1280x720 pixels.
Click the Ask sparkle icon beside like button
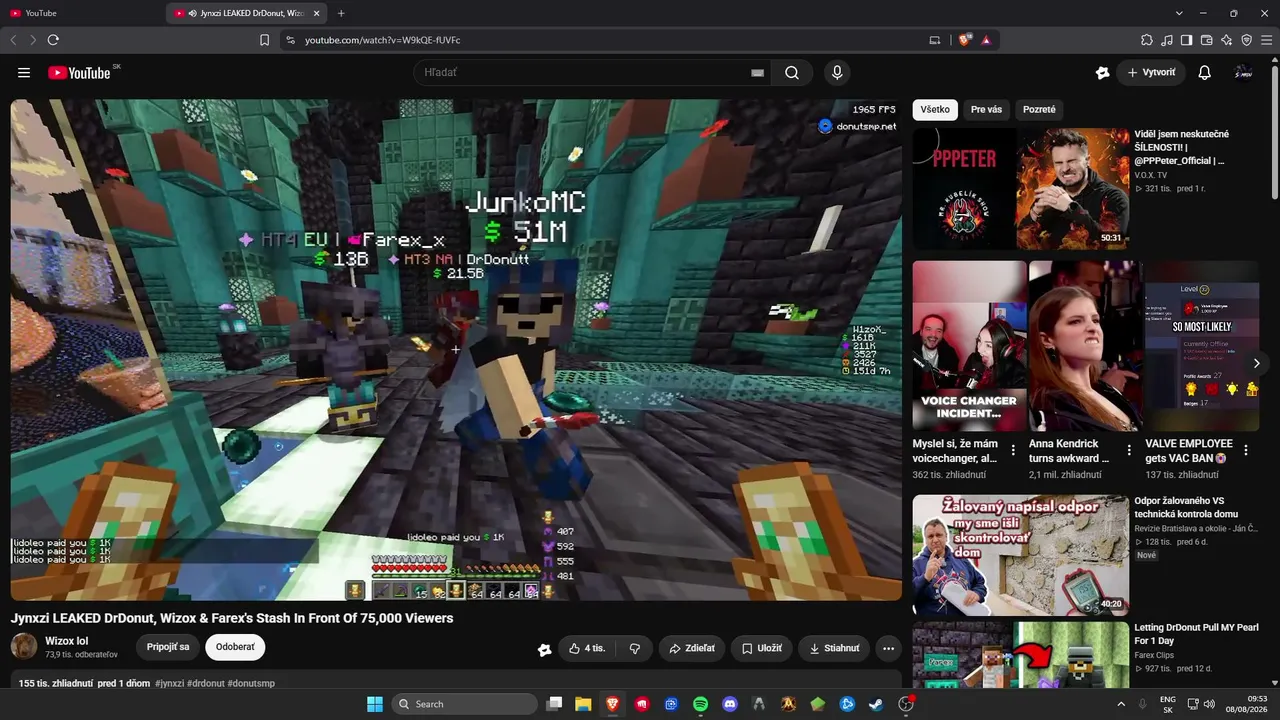point(544,649)
